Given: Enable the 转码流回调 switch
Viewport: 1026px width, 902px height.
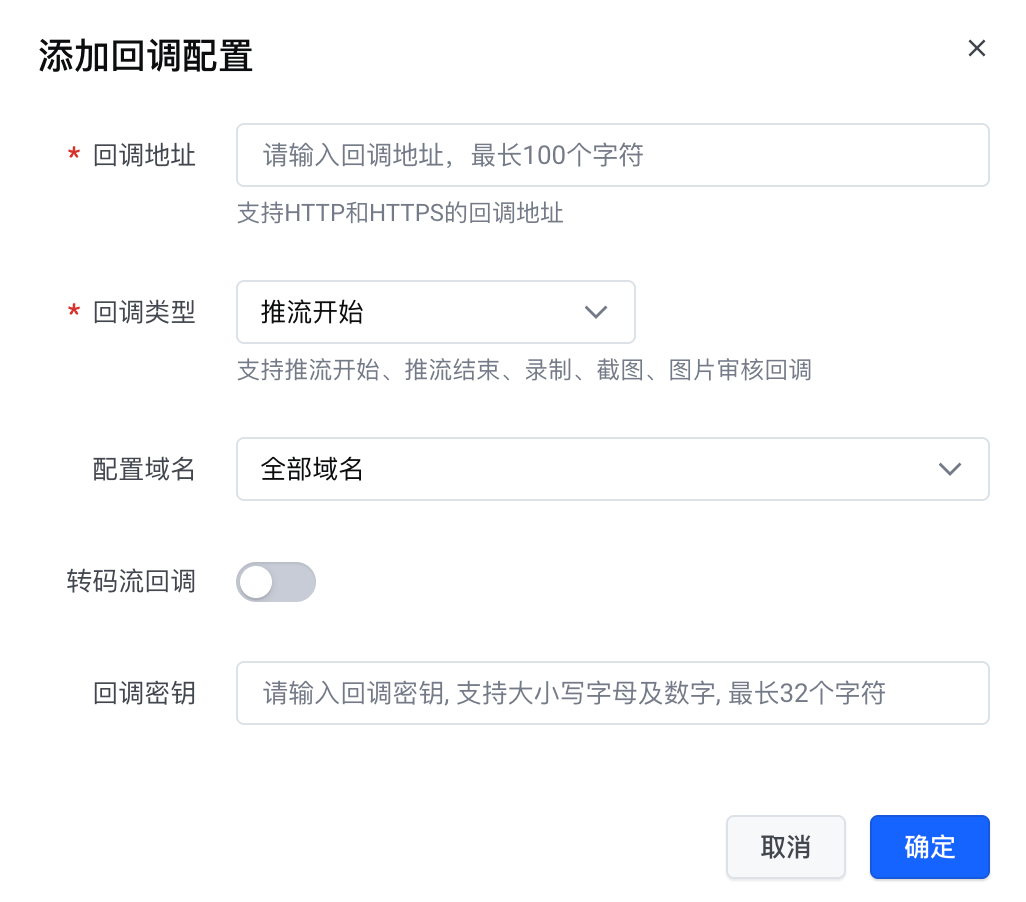Looking at the screenshot, I should (276, 582).
